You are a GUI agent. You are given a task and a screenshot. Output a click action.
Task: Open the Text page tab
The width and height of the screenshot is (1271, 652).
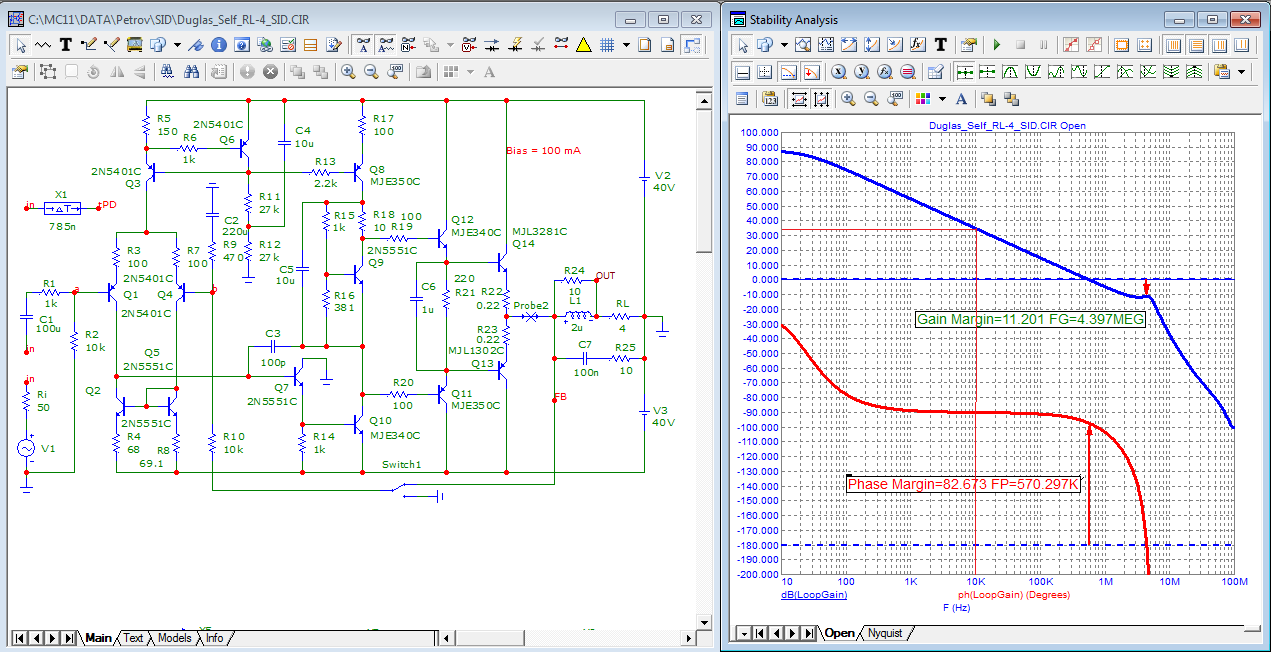pos(133,638)
